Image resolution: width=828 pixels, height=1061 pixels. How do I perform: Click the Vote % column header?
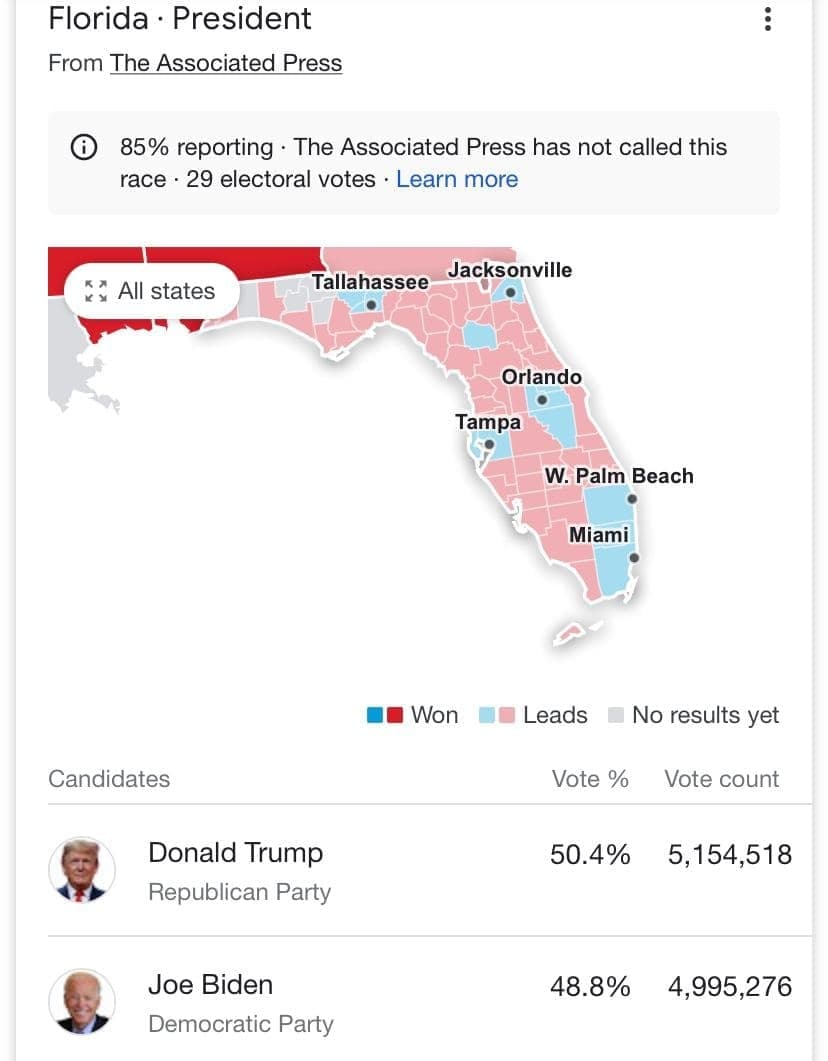(590, 779)
